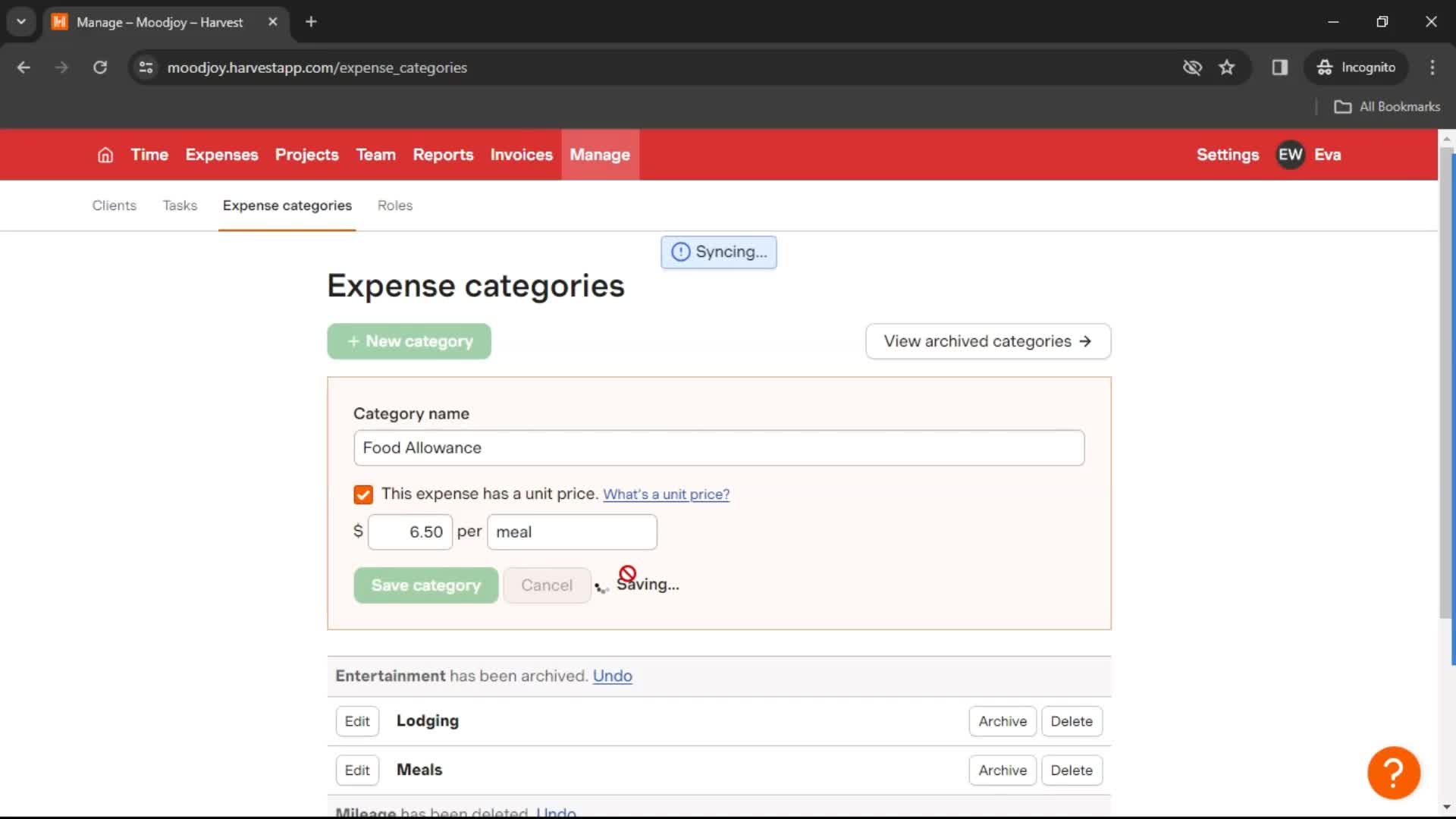Viewport: 1456px width, 819px height.
Task: Enable syncing status indicator
Action: click(720, 251)
